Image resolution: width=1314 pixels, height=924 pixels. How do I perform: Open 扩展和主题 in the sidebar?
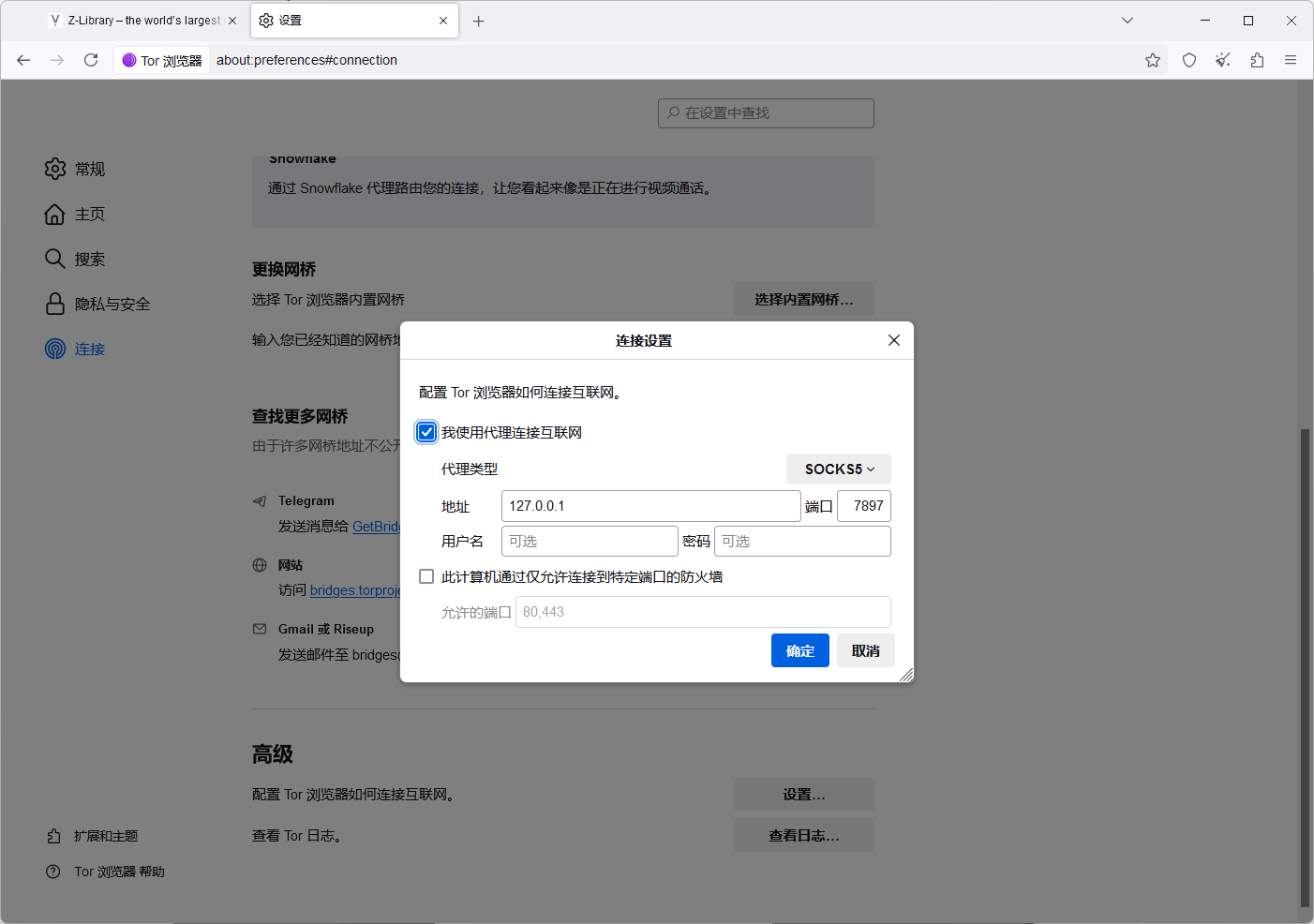tap(92, 836)
